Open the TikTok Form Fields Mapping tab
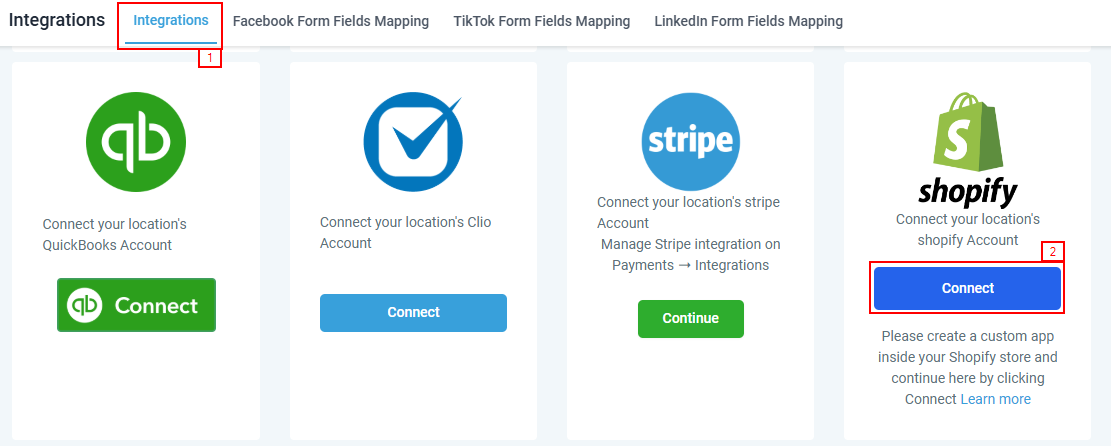This screenshot has height=446, width=1111. coord(542,21)
